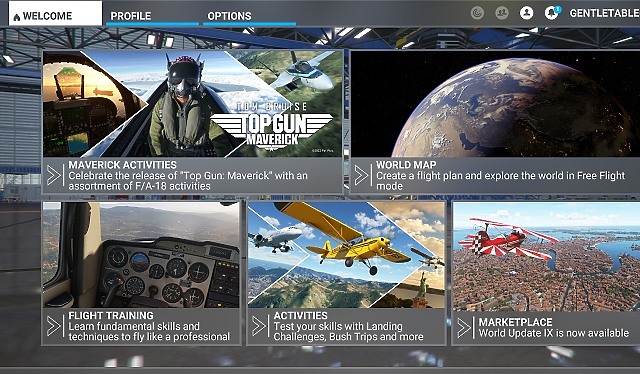Click the double-chevron on Marketplace tile
This screenshot has height=374, width=640.
[x=464, y=328]
